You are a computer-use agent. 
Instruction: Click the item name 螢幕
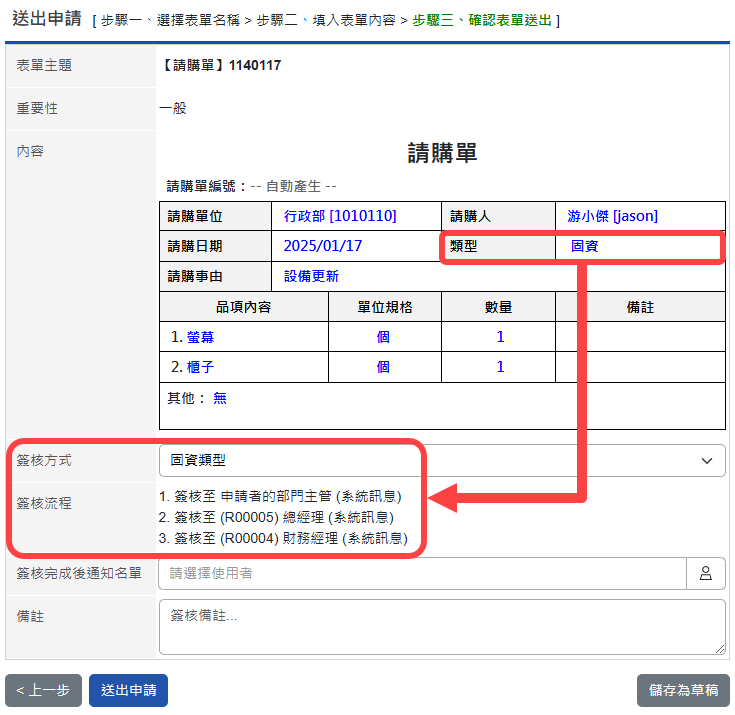tap(200, 337)
